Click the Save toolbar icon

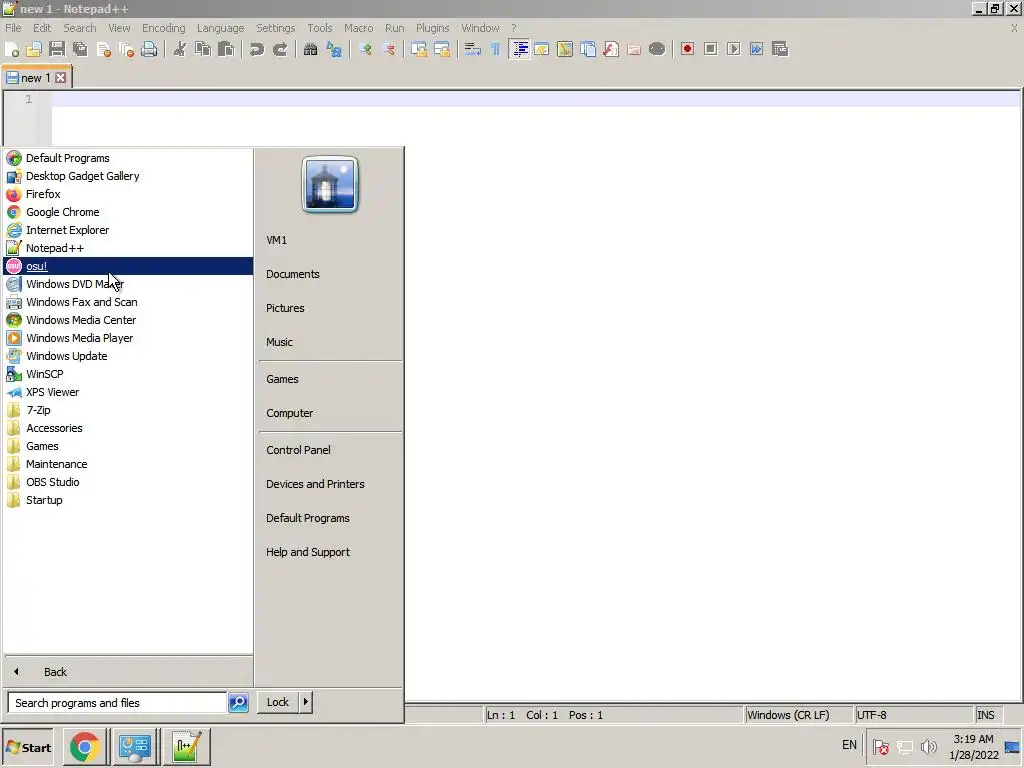(x=57, y=50)
